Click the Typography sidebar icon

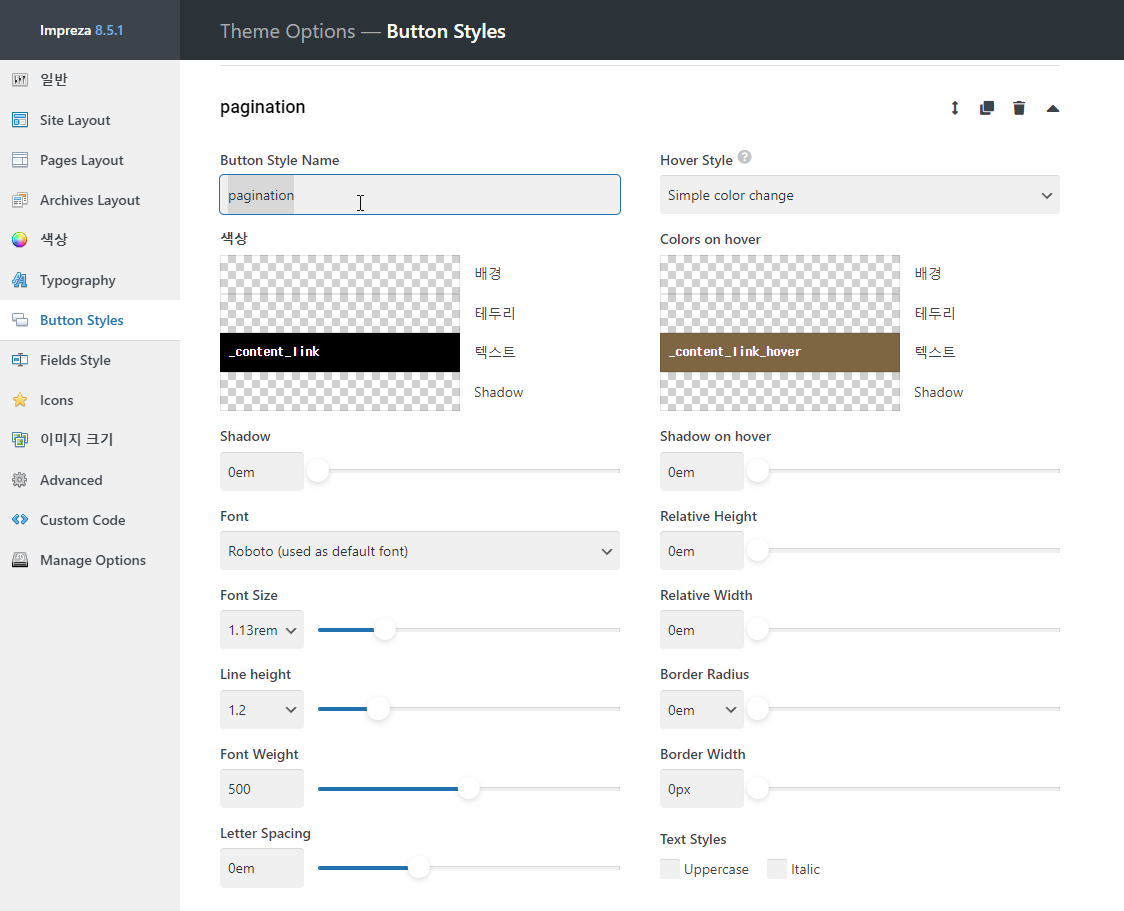20,280
